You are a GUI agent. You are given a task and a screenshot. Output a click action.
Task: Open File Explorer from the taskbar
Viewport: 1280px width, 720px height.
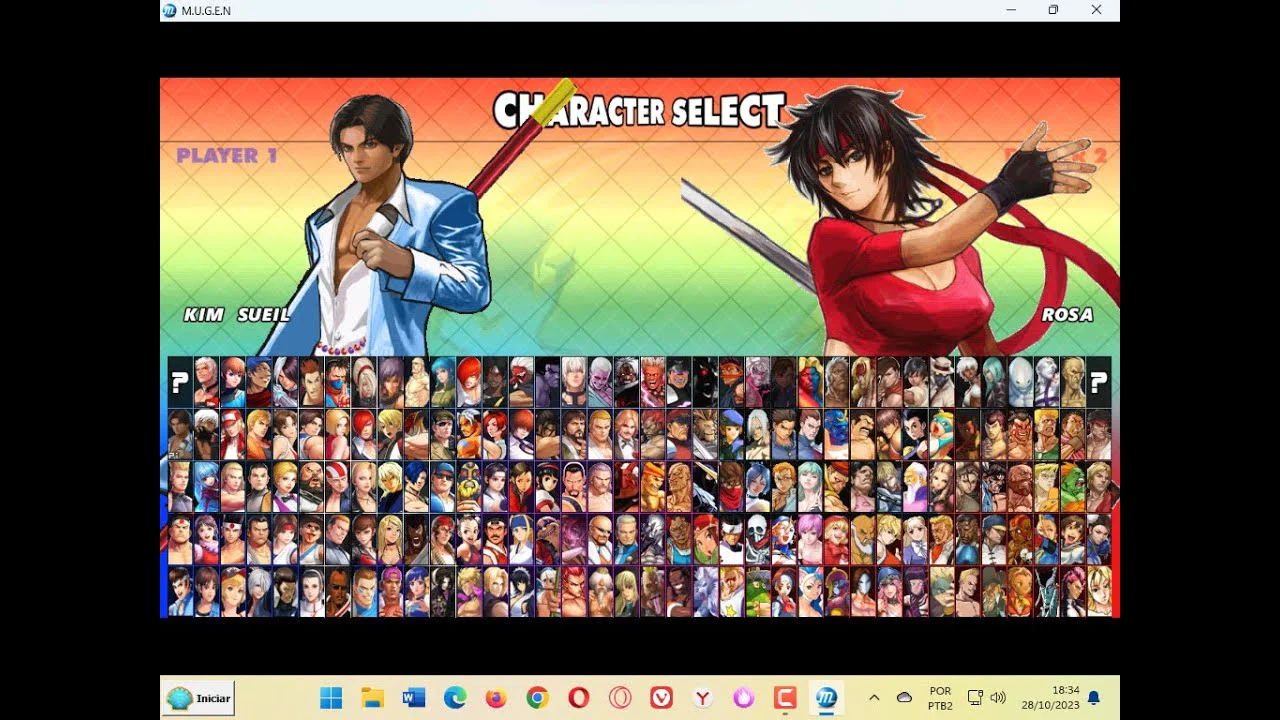tap(372, 698)
